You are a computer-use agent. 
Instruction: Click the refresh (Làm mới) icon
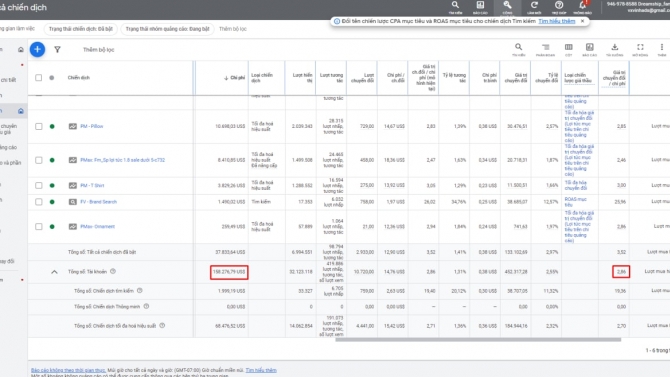534,5
